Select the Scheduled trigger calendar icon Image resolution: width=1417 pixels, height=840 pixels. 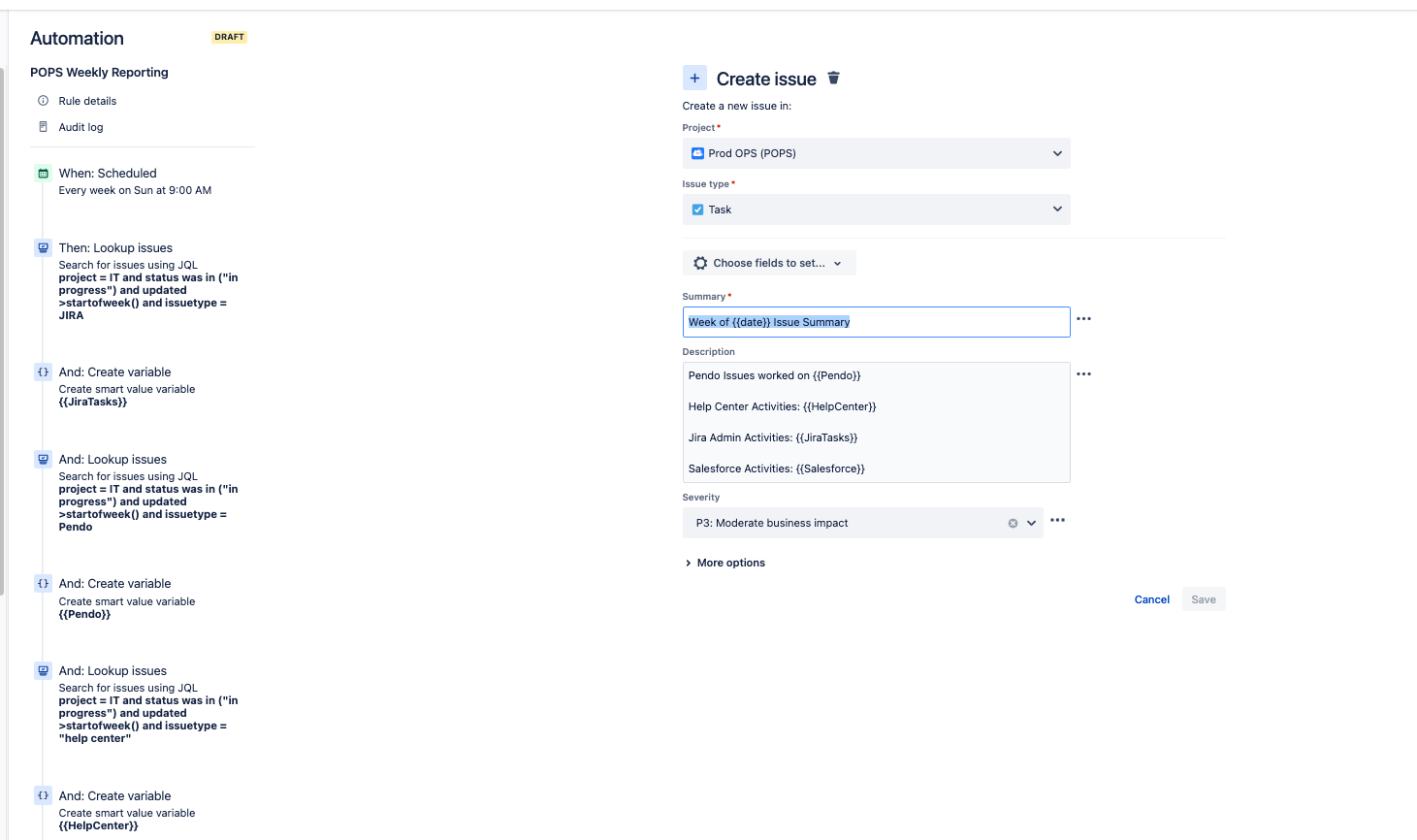[x=43, y=174]
